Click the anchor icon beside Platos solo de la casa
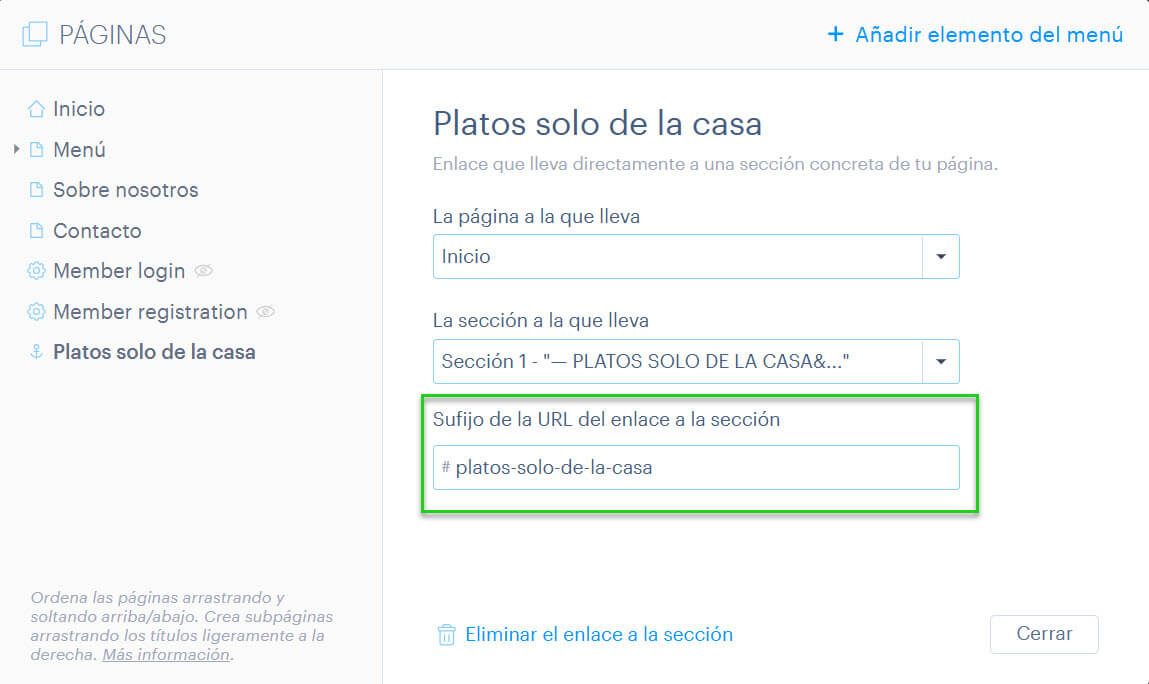Image resolution: width=1149 pixels, height=684 pixels. coord(36,352)
